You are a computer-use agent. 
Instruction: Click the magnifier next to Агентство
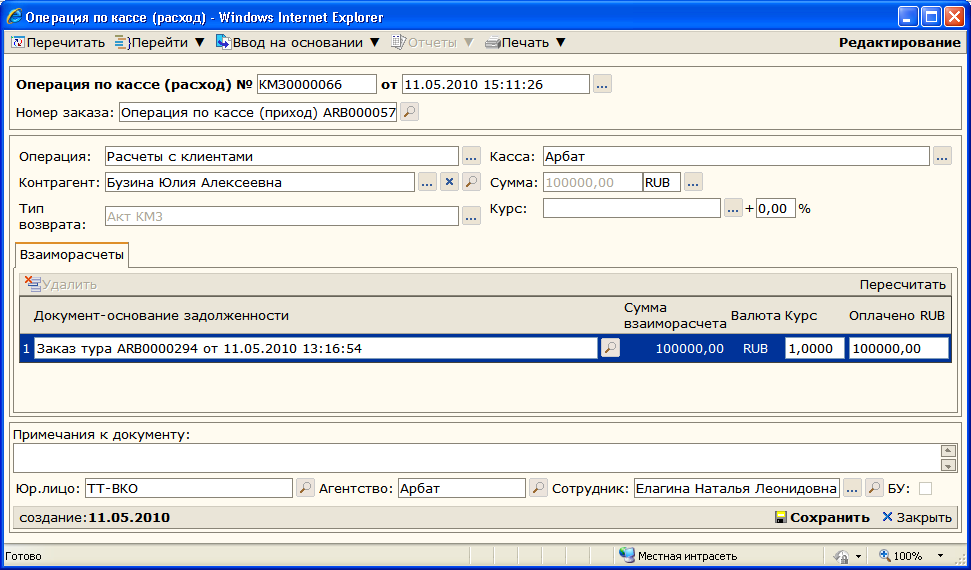(539, 488)
